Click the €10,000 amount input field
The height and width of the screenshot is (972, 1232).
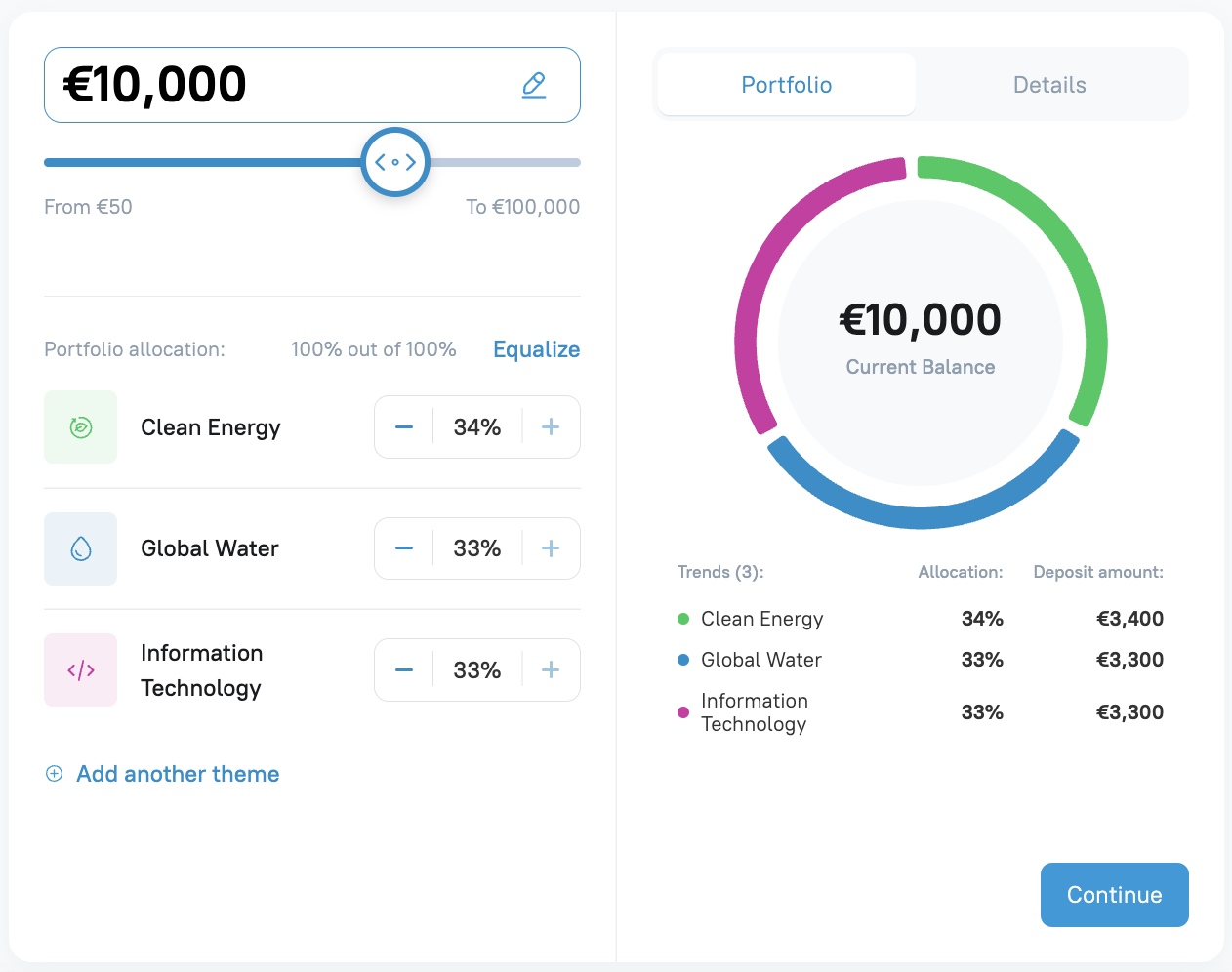tap(283, 85)
